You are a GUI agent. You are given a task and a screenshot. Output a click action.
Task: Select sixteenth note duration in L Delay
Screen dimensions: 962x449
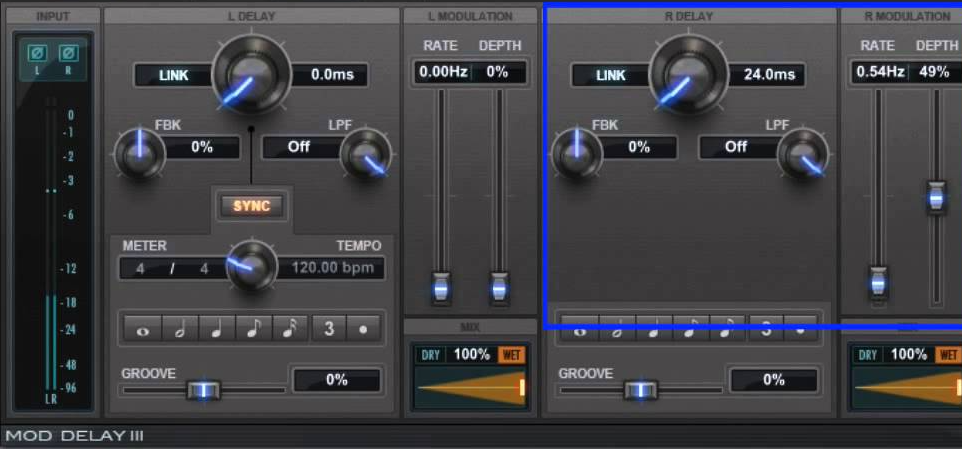pos(290,328)
